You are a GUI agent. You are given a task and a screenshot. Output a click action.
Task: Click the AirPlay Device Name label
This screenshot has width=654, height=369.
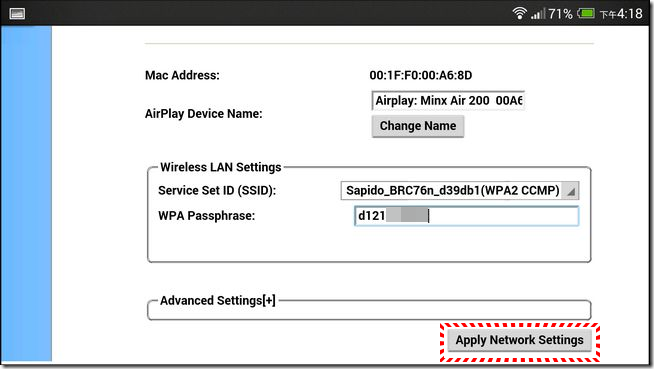point(204,114)
